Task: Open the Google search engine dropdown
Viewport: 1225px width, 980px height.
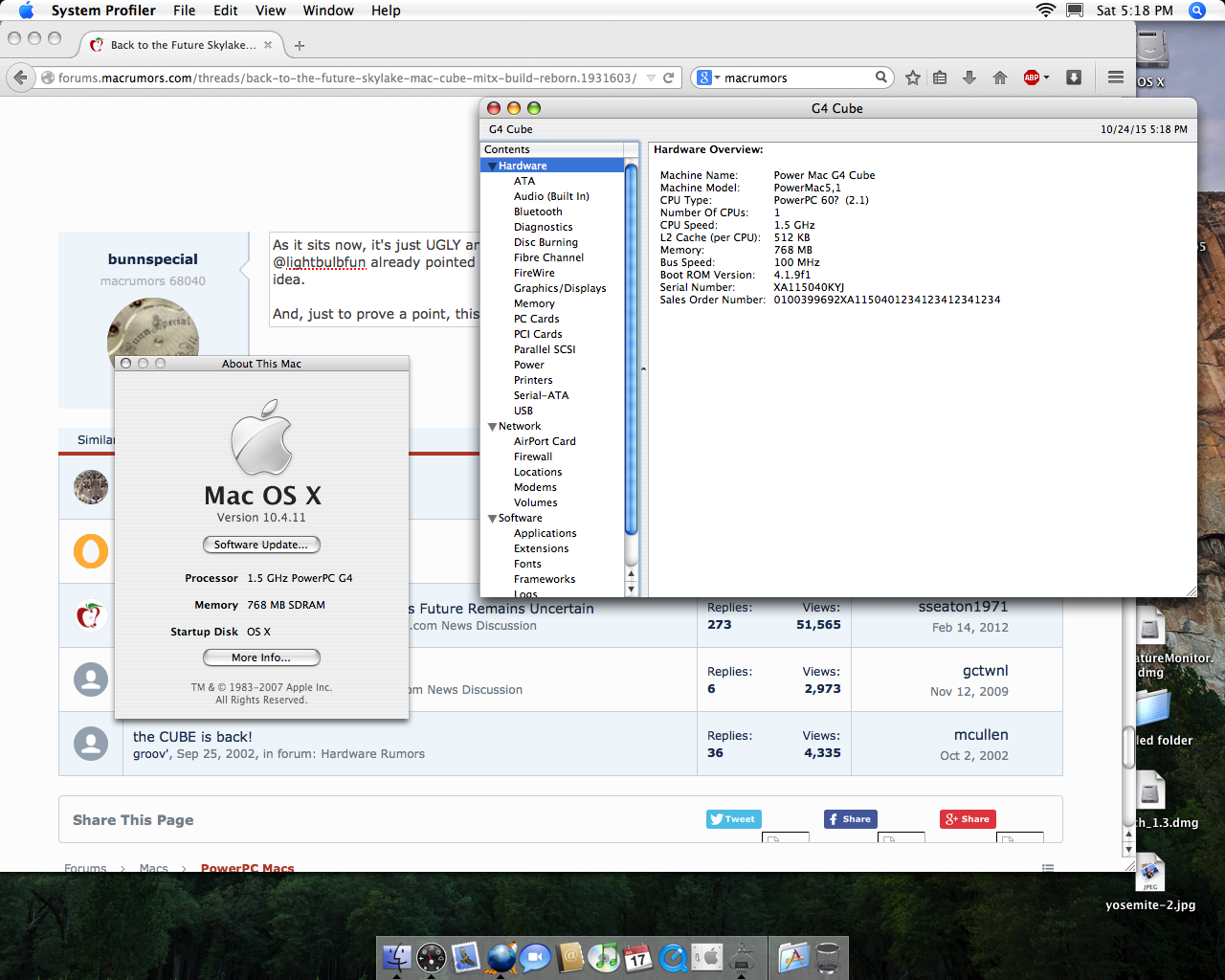Action: (x=708, y=78)
